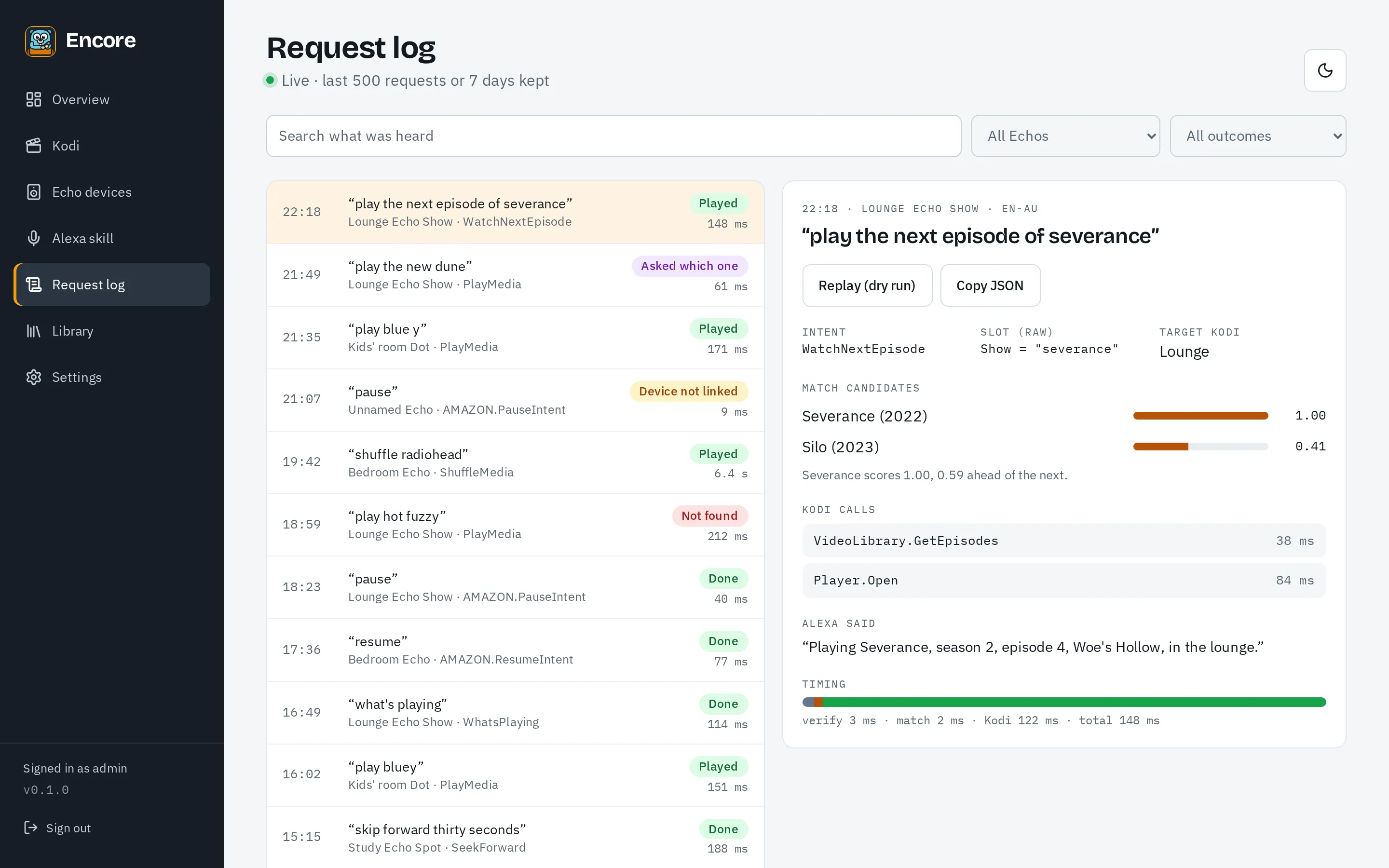
Task: Open the Alexa skill page
Action: (112, 238)
